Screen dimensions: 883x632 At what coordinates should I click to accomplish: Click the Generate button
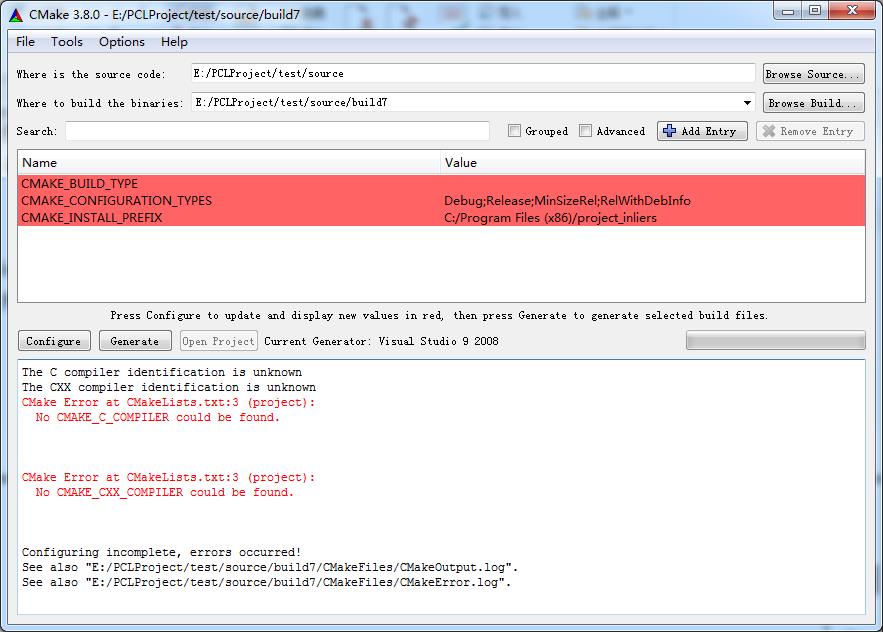[135, 341]
